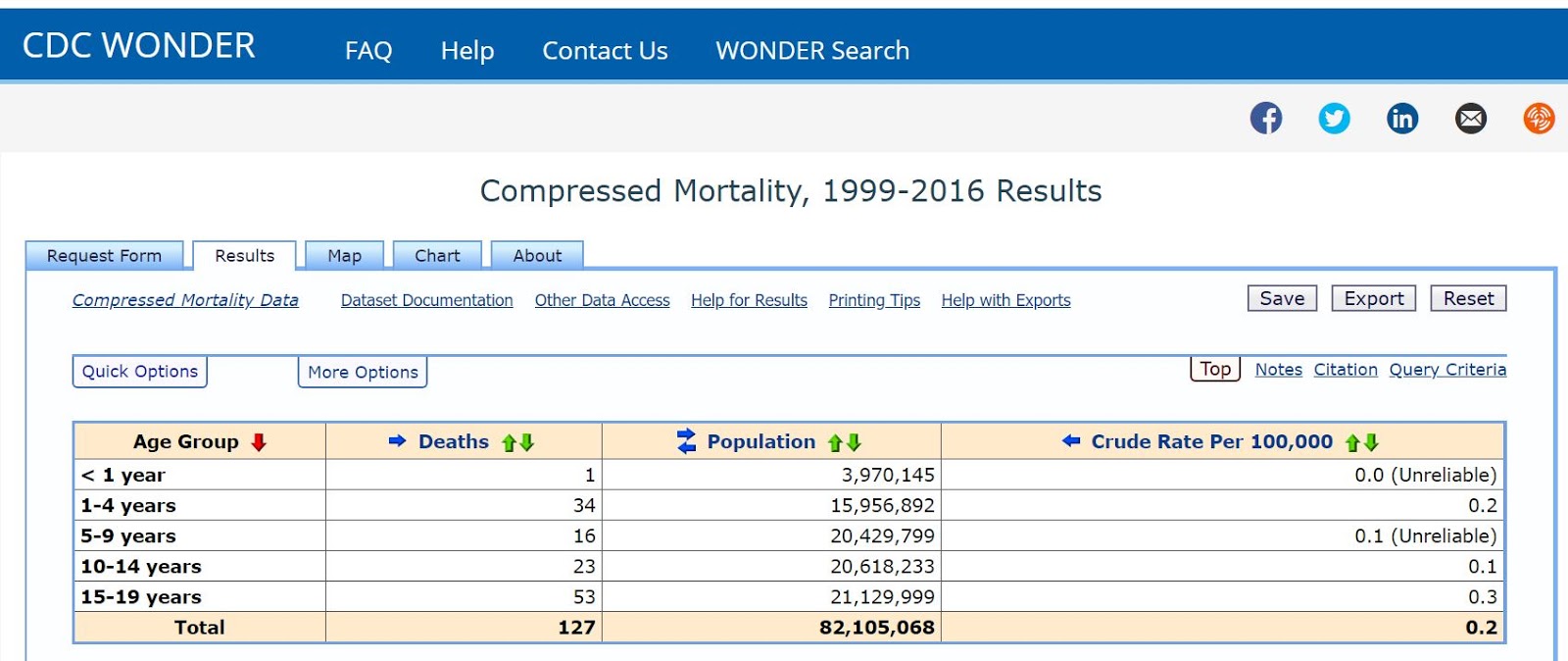Share page via Twitter icon
The image size is (1568, 661).
pyautogui.click(x=1334, y=119)
